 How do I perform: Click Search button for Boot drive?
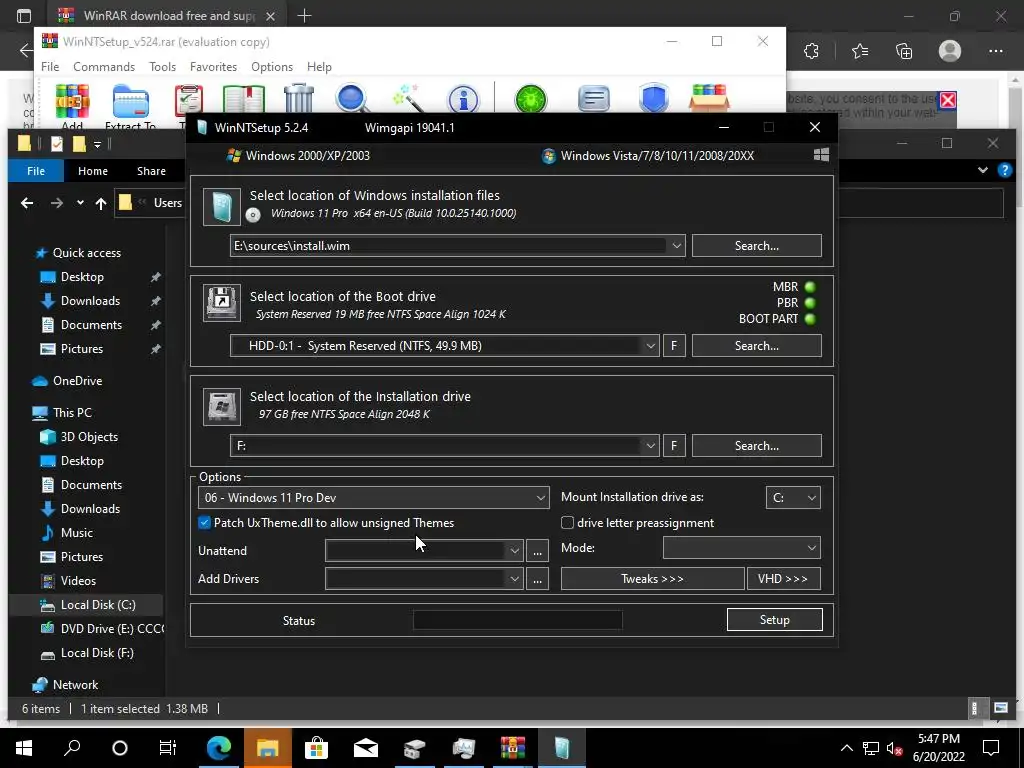tap(757, 345)
